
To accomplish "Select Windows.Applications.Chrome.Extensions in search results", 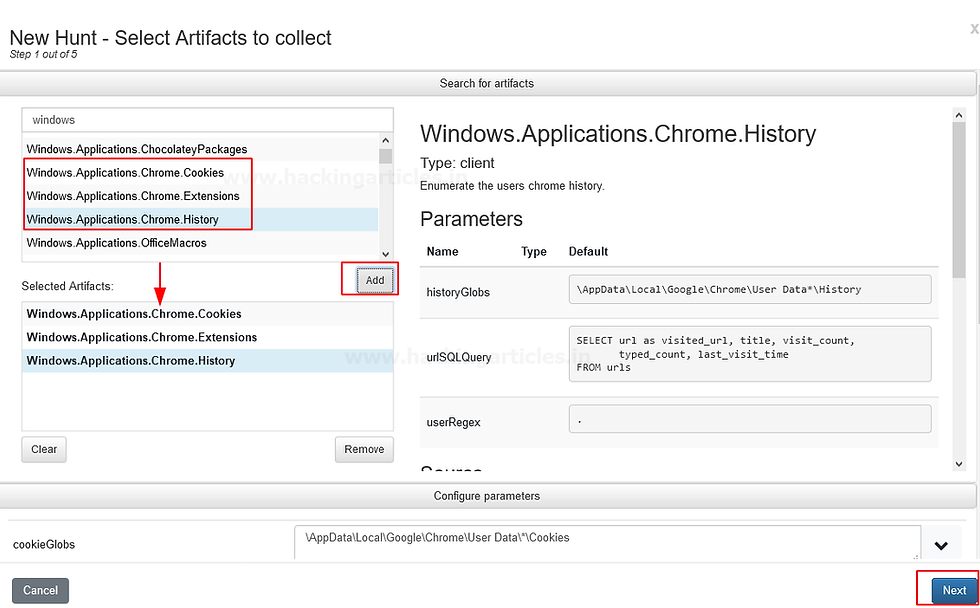I will (x=200, y=196).
